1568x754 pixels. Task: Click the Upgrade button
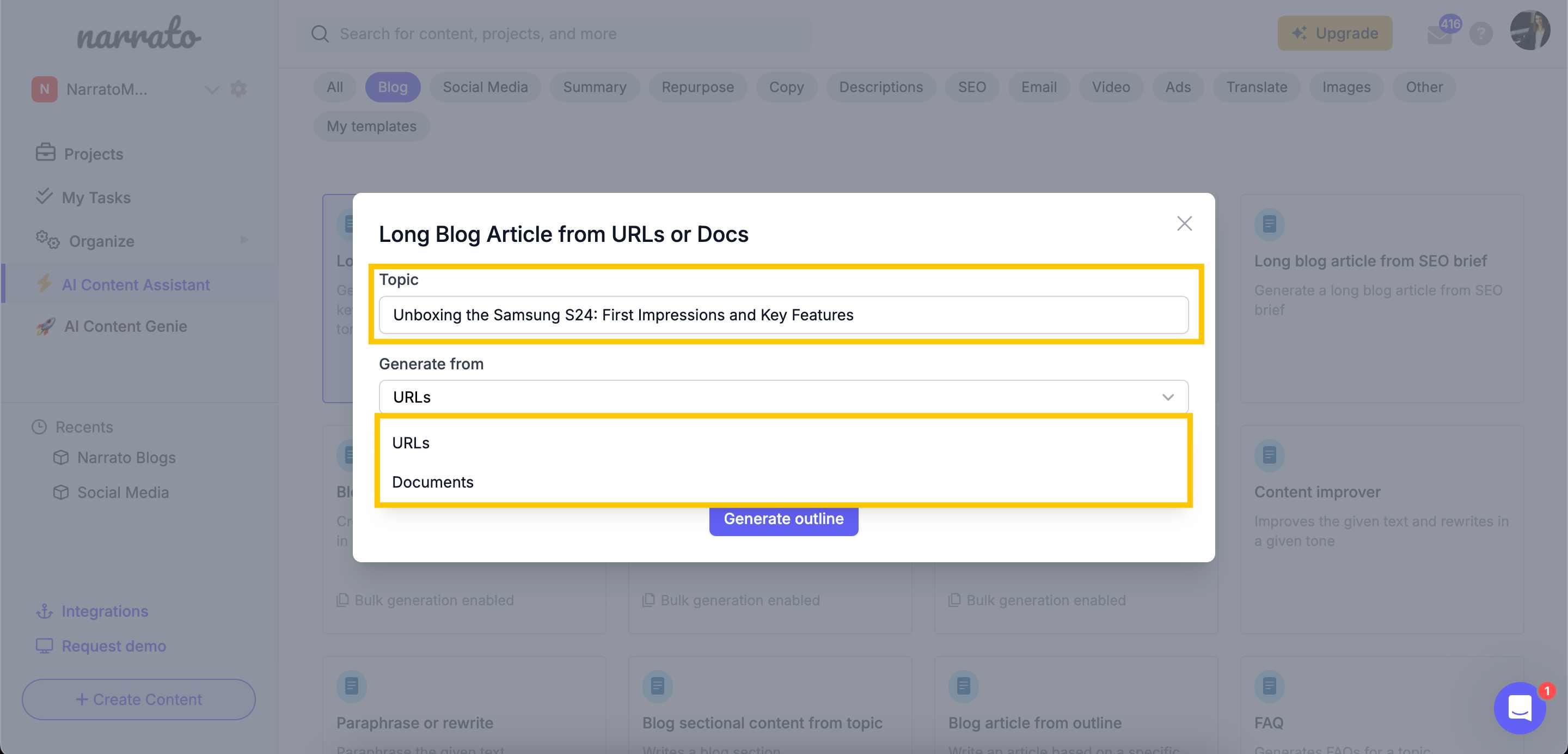(1334, 33)
